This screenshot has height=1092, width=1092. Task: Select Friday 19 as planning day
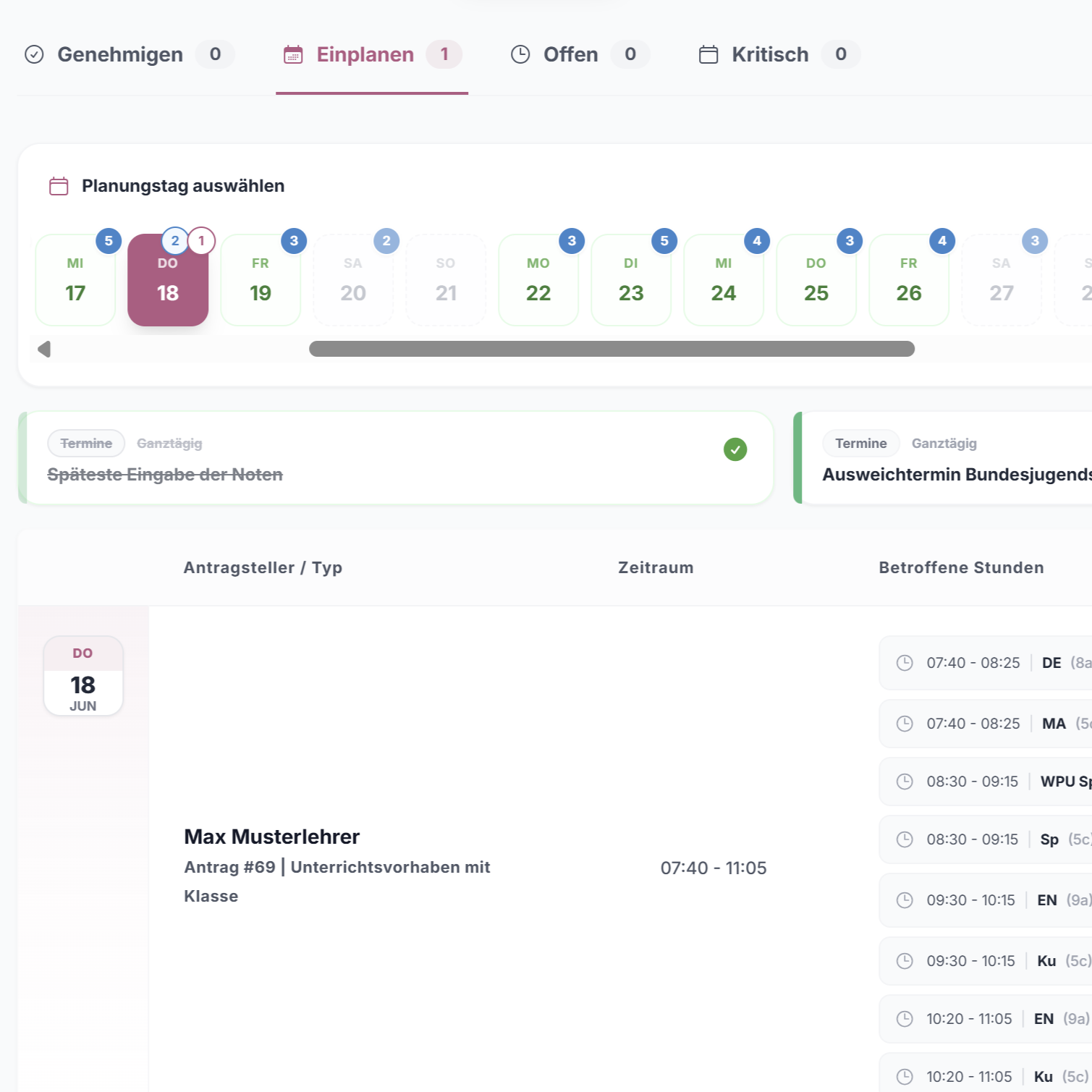pos(261,280)
